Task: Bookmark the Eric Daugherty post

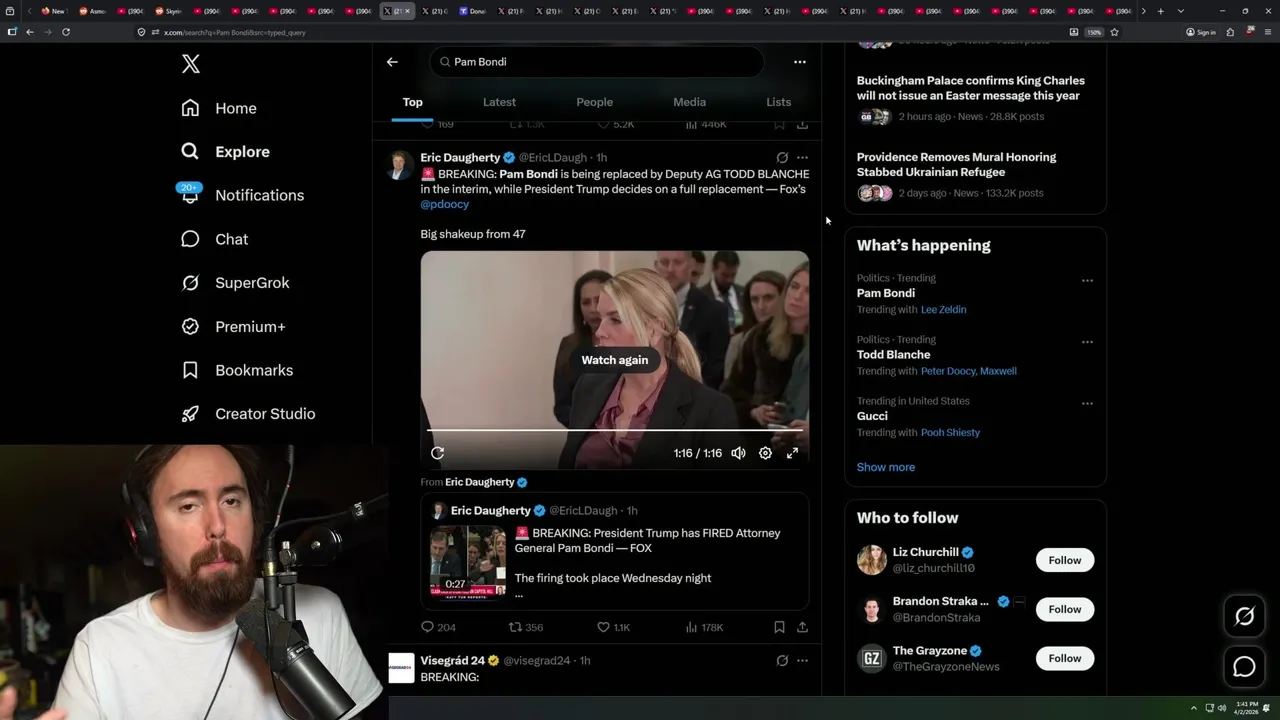Action: 779,627
